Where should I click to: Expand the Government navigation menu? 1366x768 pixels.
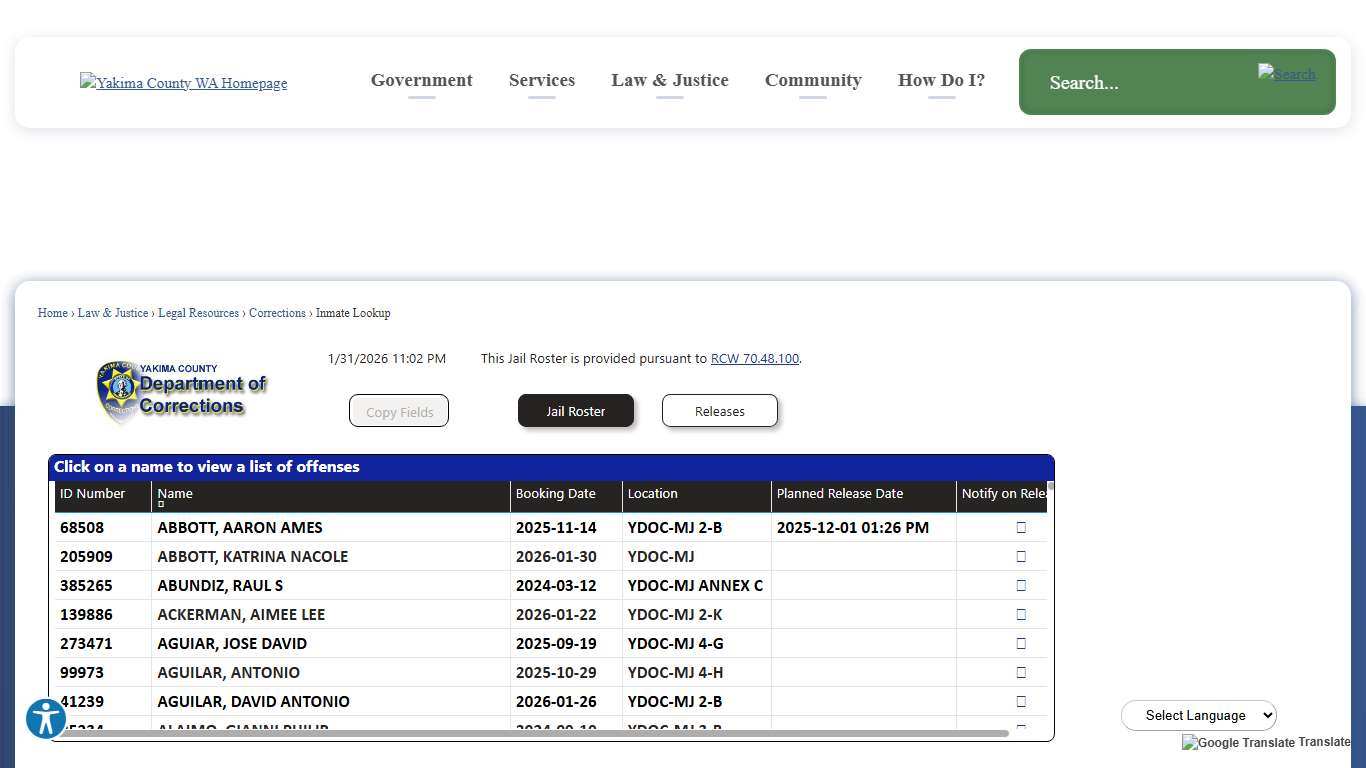tap(421, 80)
